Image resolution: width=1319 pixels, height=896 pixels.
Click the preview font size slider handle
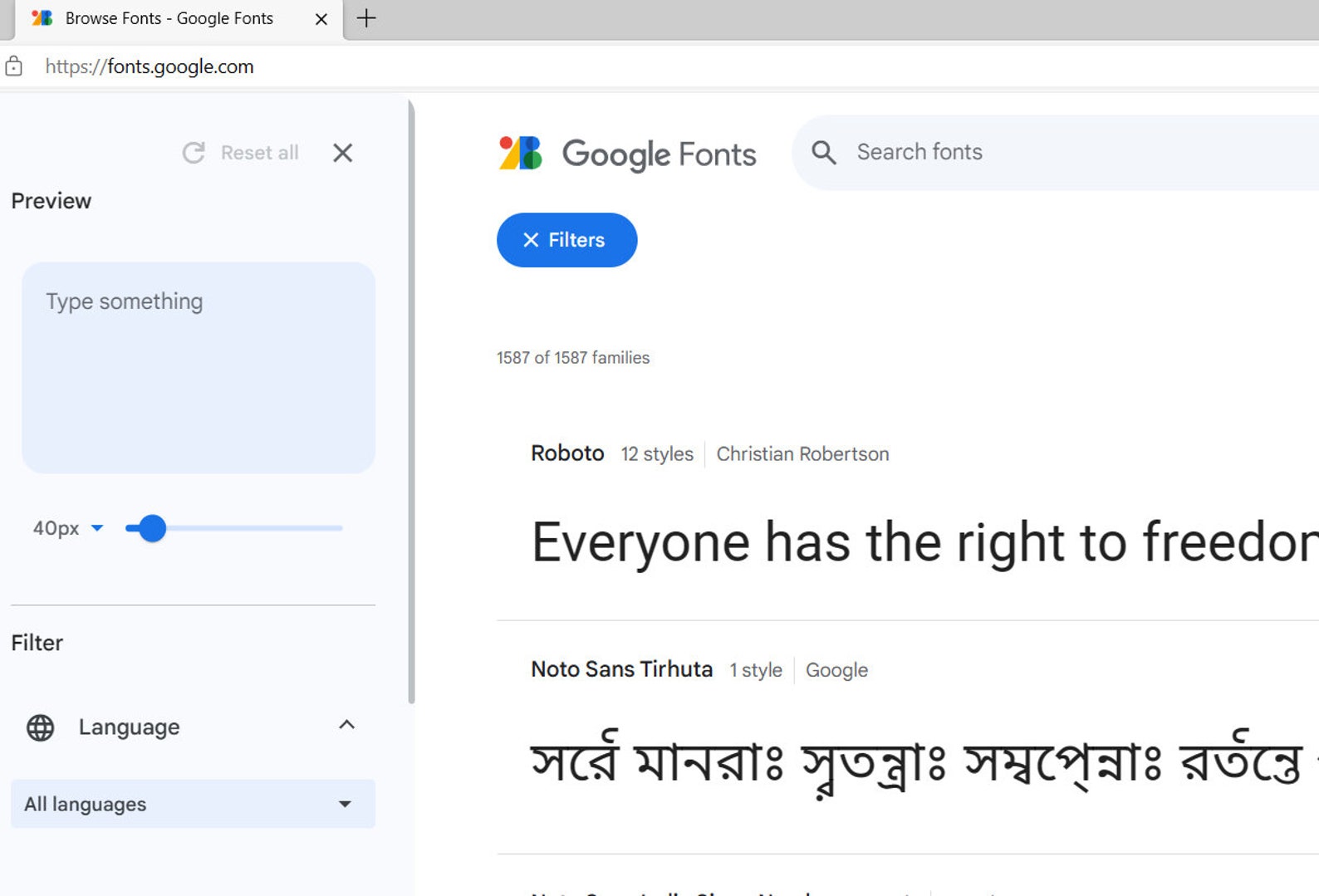[152, 528]
